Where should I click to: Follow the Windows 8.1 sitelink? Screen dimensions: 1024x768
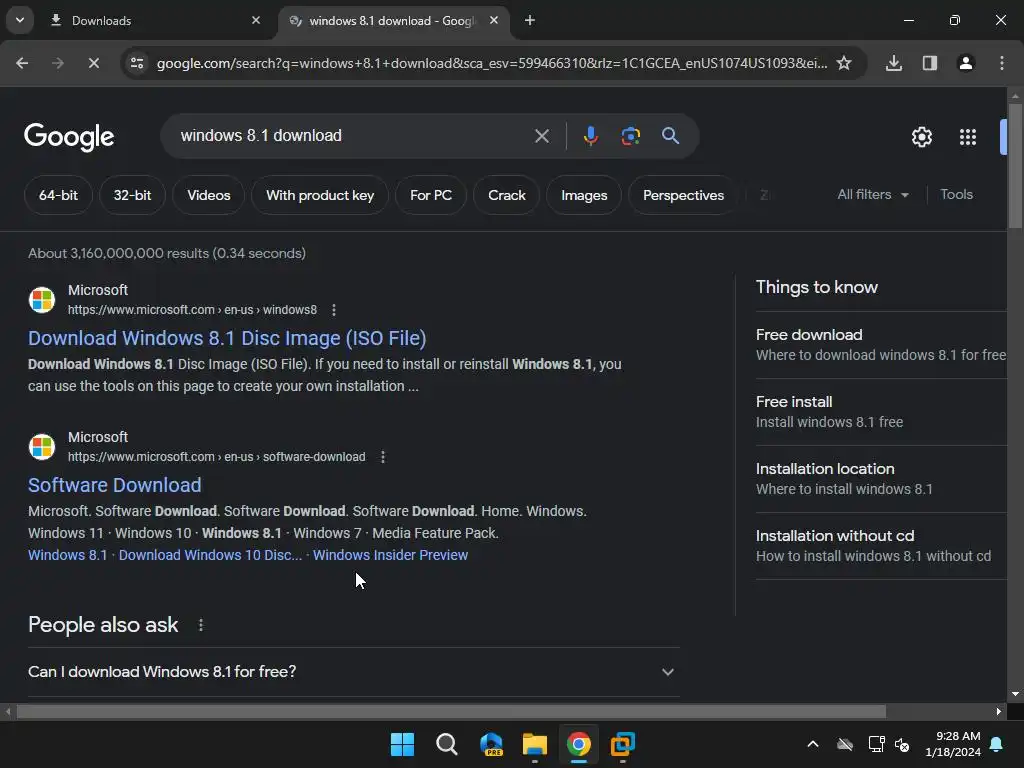[x=67, y=555]
